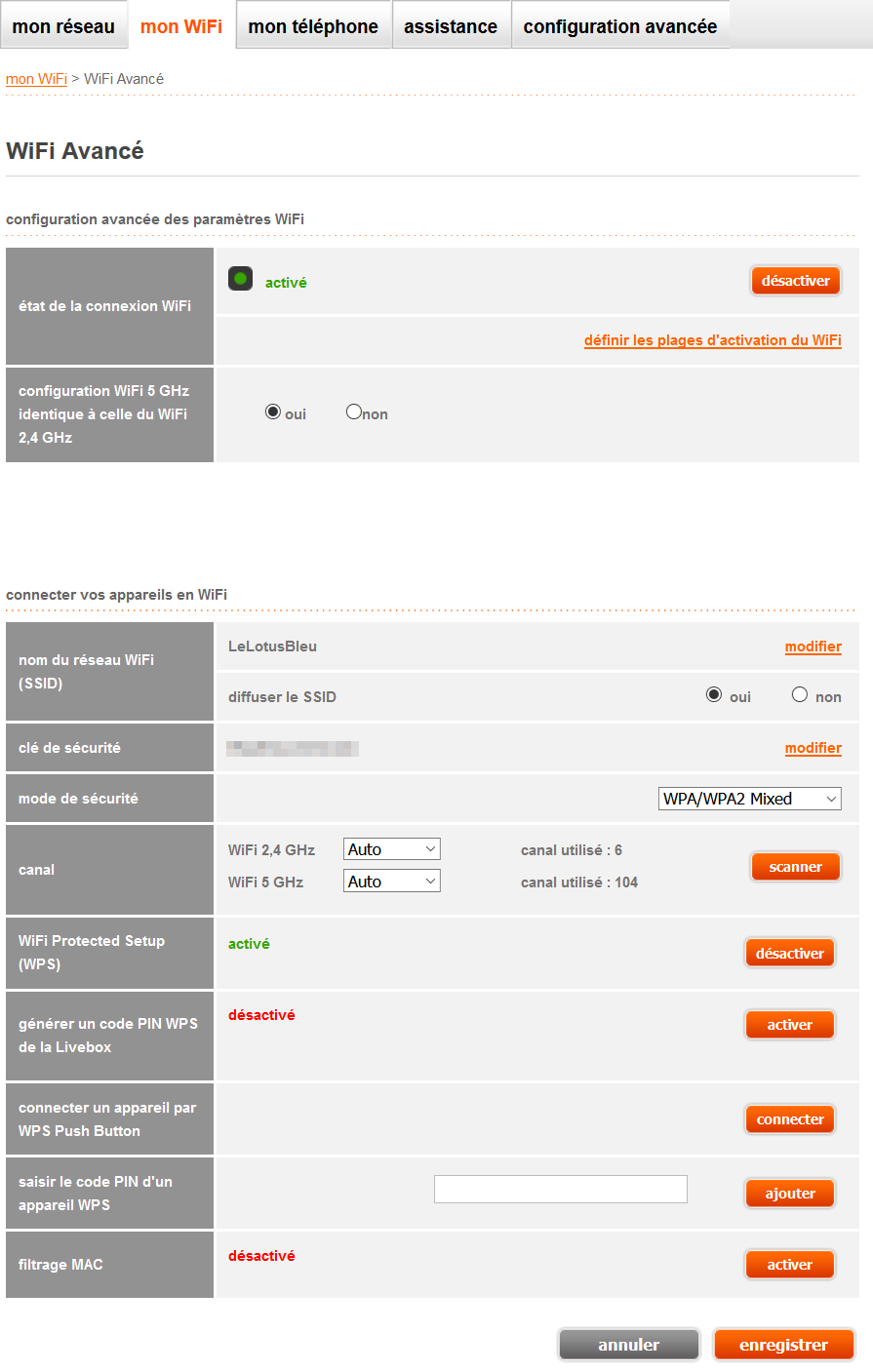
Task: Switch to the mon téléphone tab
Action: pos(312,25)
